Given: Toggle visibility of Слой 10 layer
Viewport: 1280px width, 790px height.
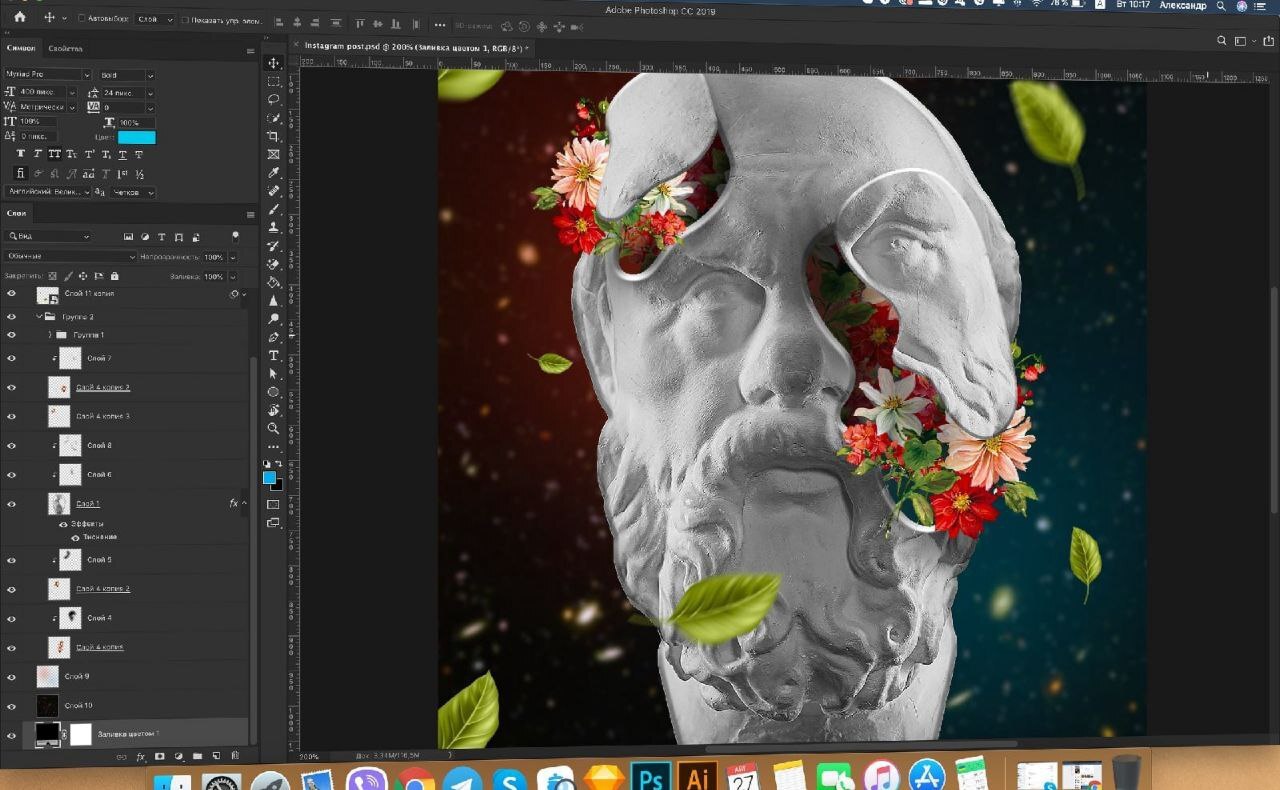Looking at the screenshot, I should pos(12,706).
